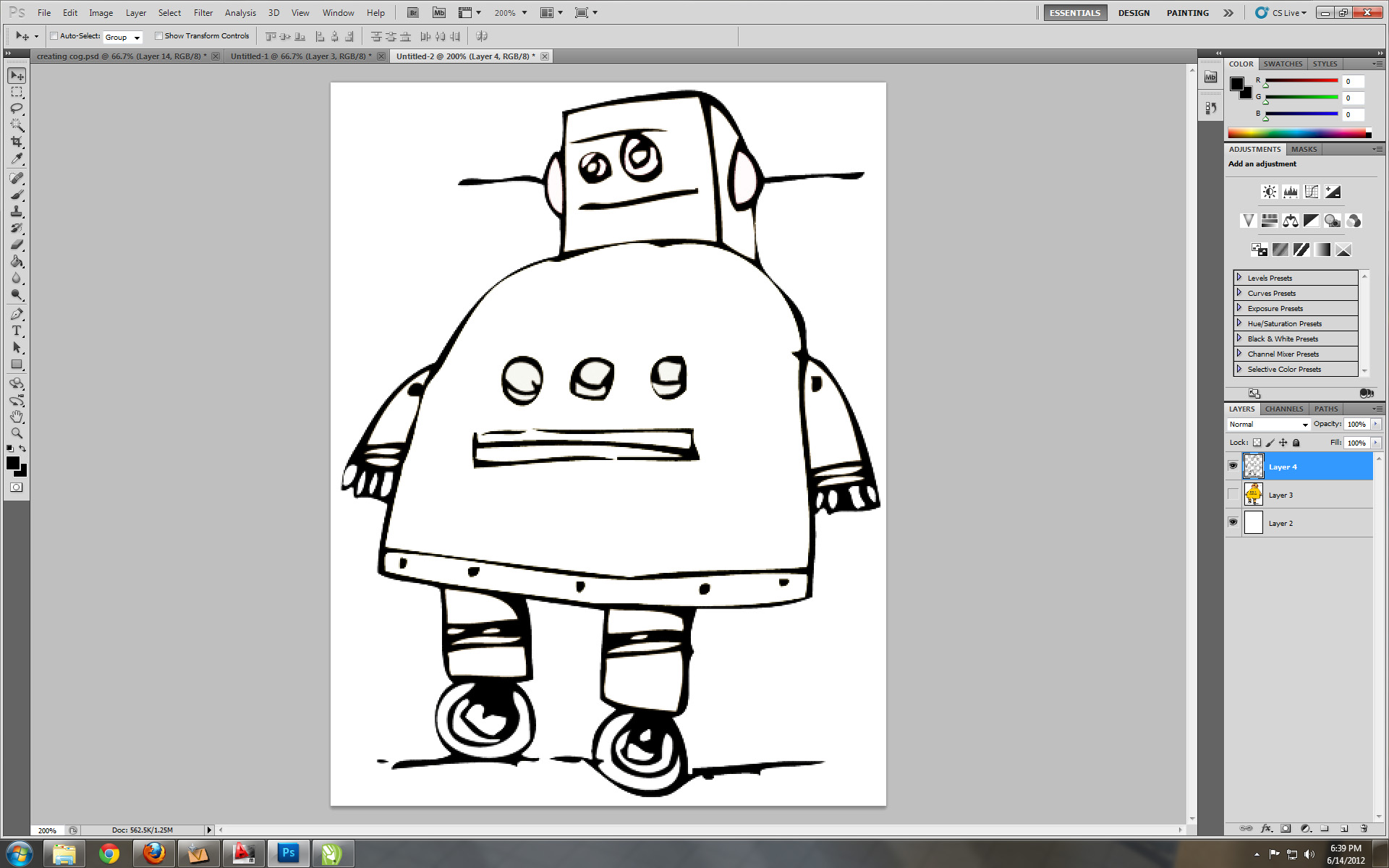Toggle lock image pixels brush icon
1389x868 pixels.
[x=1270, y=443]
